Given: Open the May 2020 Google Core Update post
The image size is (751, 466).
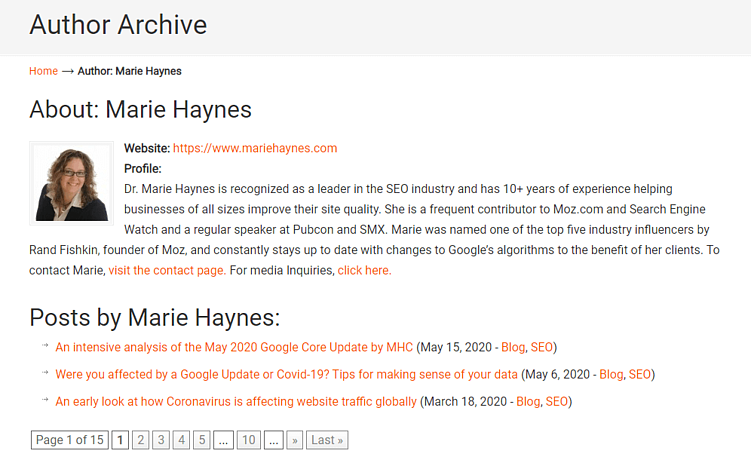Looking at the screenshot, I should pyautogui.click(x=234, y=347).
